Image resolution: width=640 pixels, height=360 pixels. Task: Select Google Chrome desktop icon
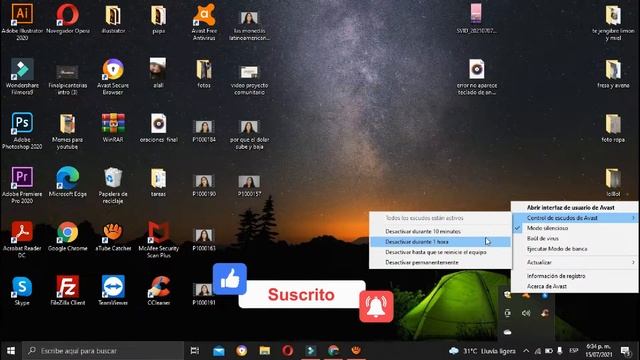tap(68, 236)
